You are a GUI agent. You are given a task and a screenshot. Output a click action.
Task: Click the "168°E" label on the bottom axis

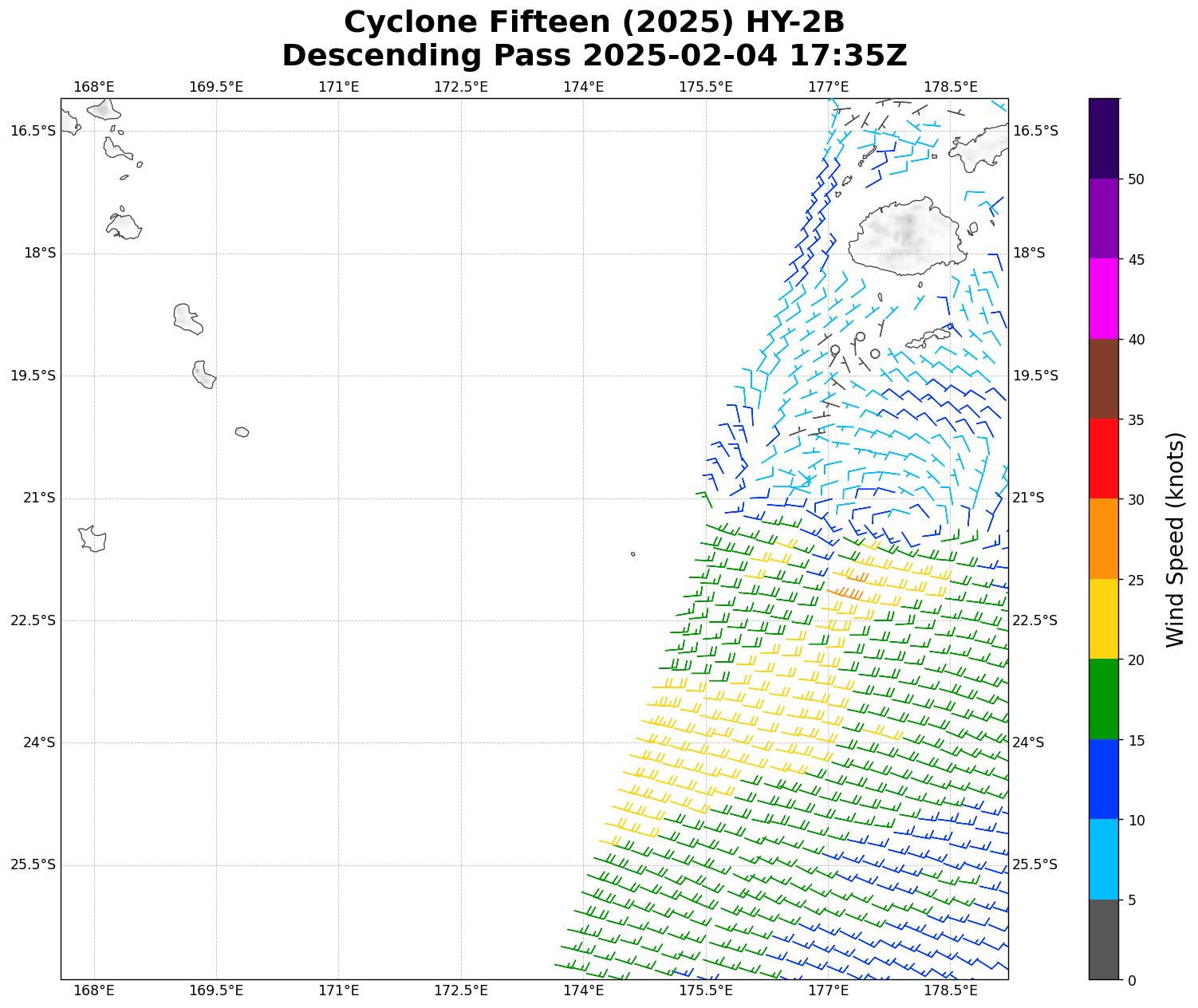(93, 991)
